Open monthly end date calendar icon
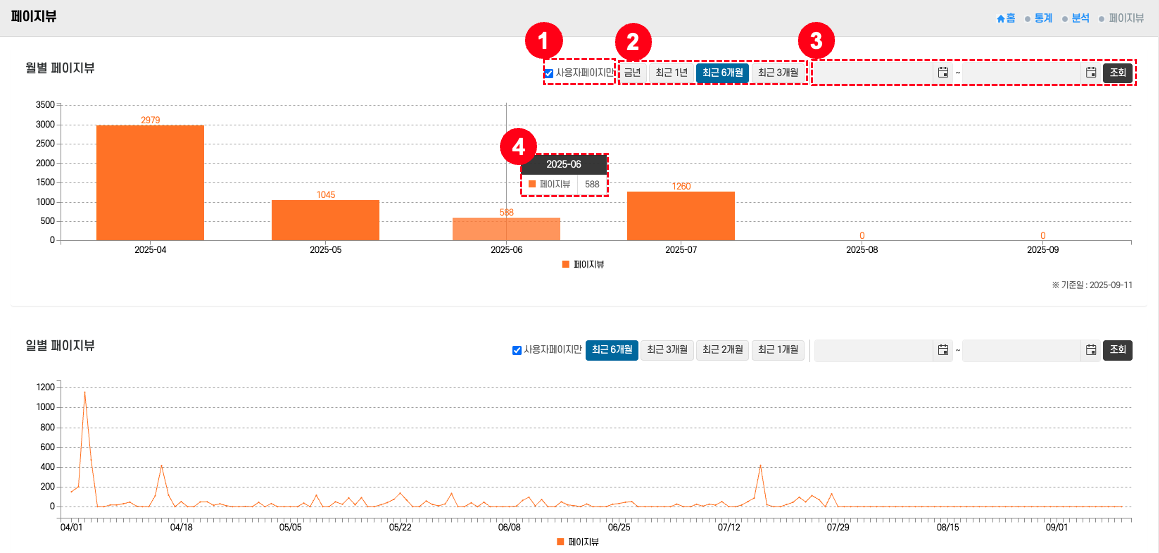Screen dimensions: 1159x553 pyautogui.click(x=1091, y=72)
